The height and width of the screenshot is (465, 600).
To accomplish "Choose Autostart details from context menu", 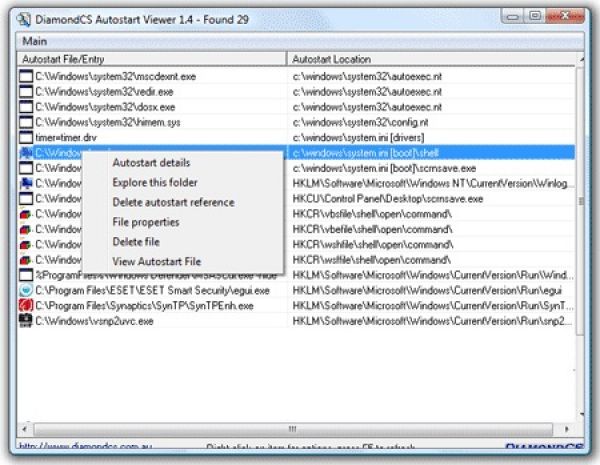I will click(151, 163).
